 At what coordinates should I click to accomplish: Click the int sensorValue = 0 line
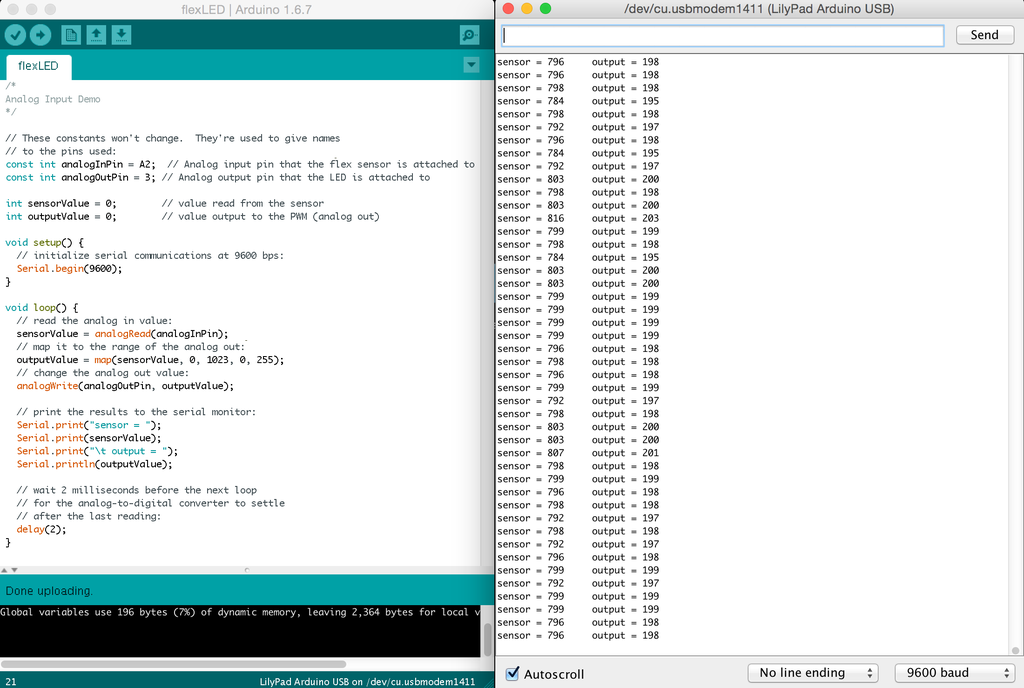point(165,203)
